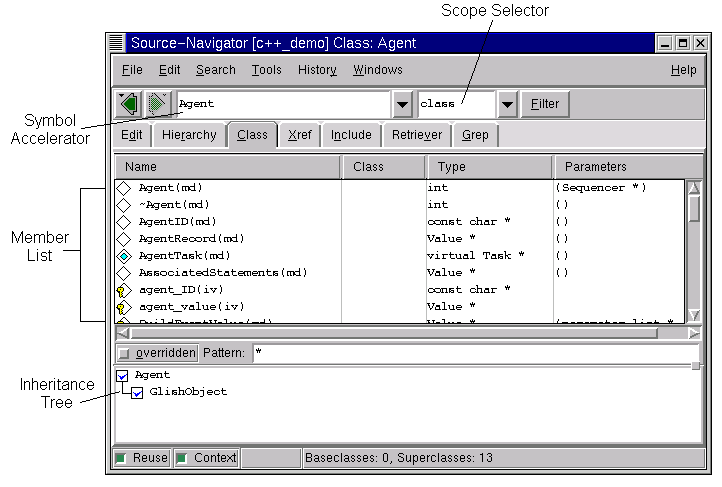Select the AgentTask(md) member row
Image resolution: width=722 pixels, height=487 pixels.
point(400,256)
